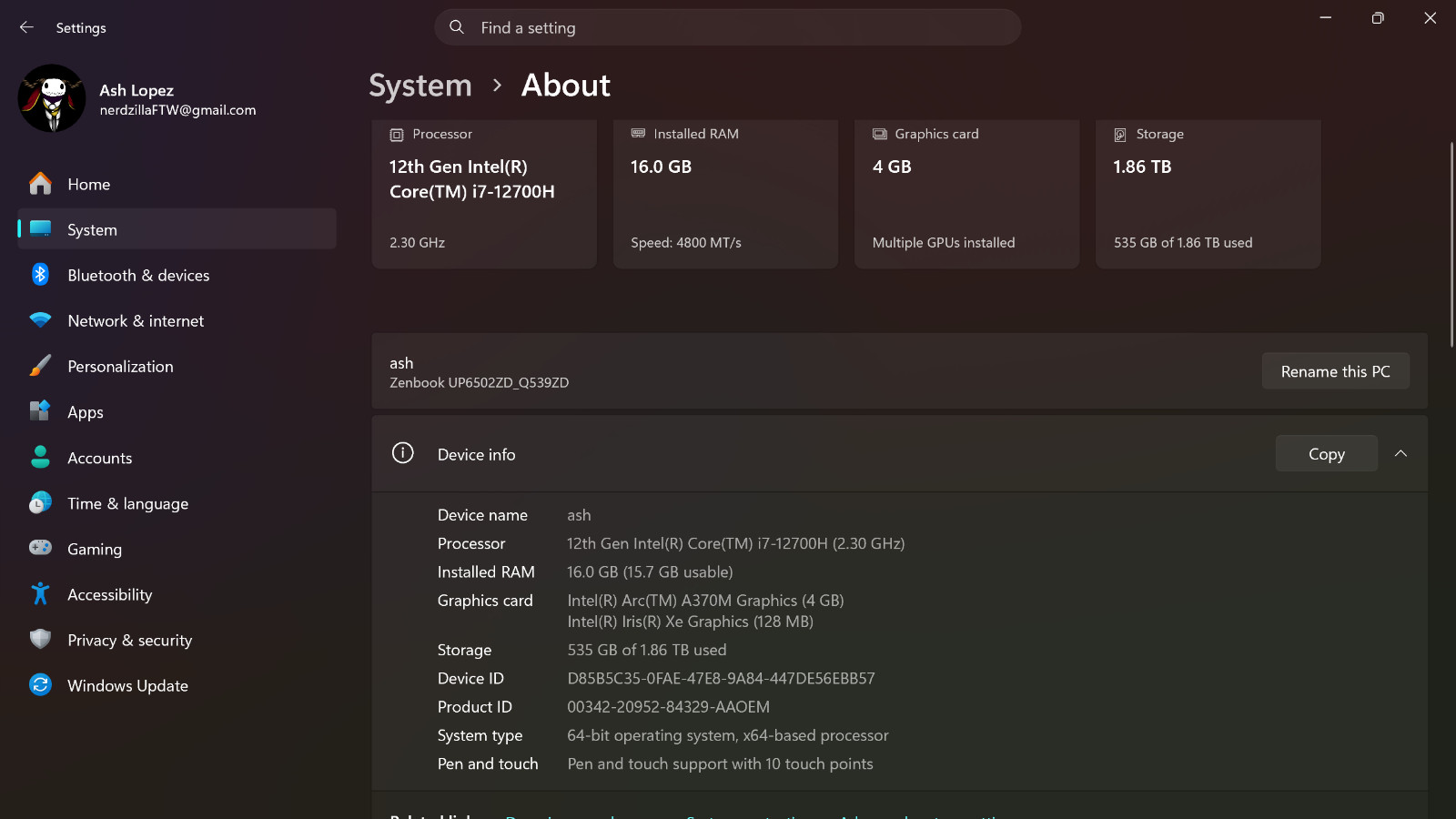Open the Bluetooth & devices icon
This screenshot has height=819, width=1456.
pyautogui.click(x=40, y=275)
